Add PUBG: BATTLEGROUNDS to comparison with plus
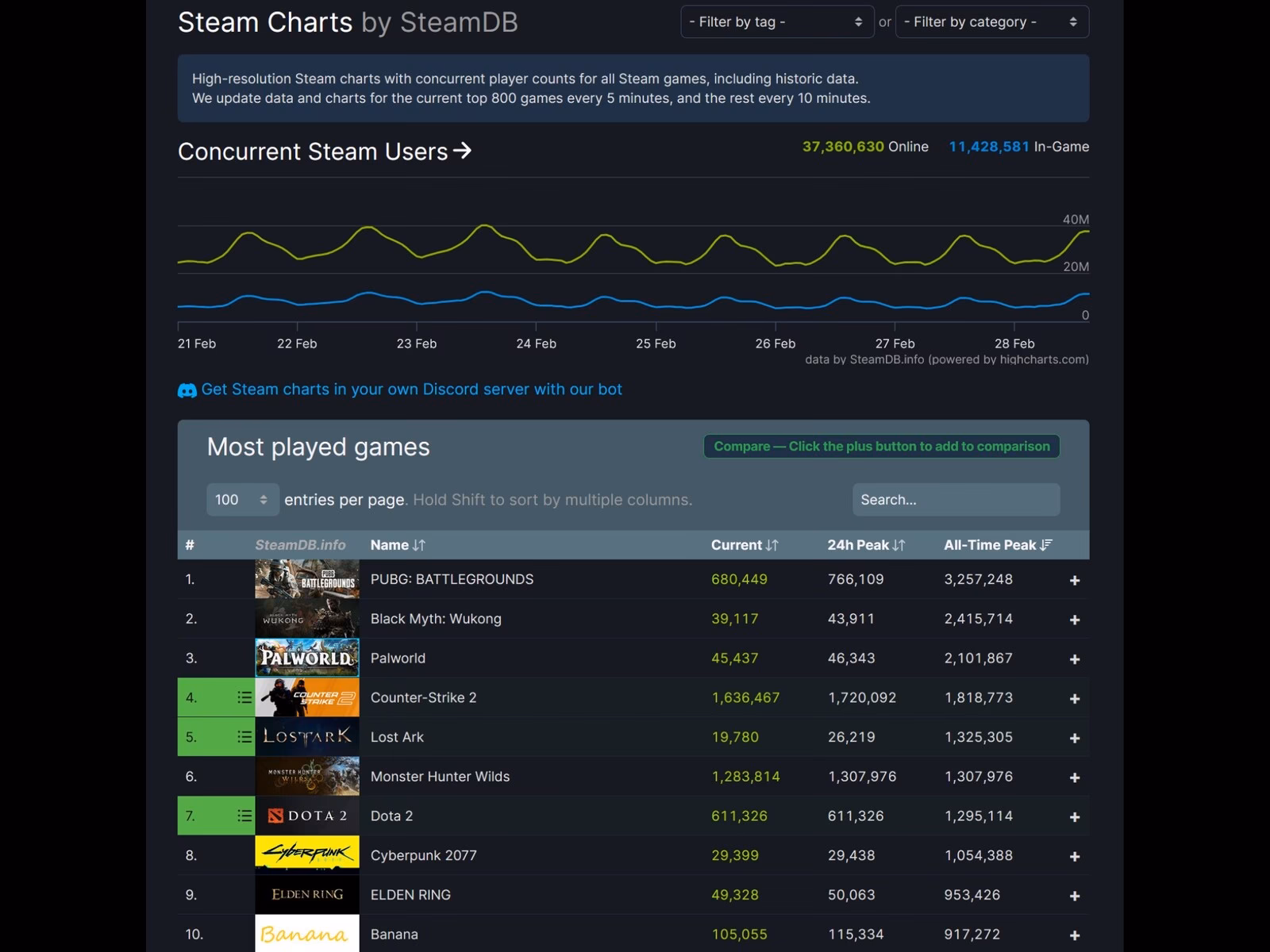 pyautogui.click(x=1075, y=580)
